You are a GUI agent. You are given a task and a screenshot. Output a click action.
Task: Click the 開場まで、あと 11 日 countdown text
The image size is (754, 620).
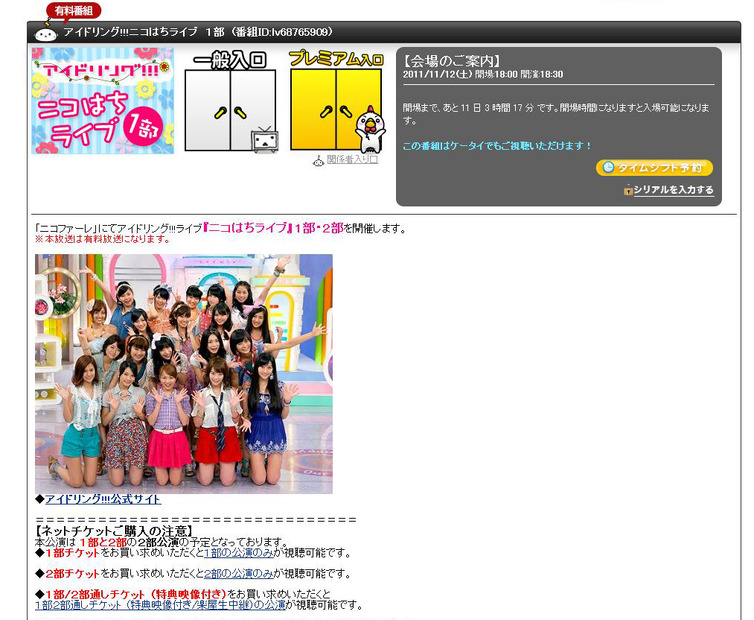556,114
